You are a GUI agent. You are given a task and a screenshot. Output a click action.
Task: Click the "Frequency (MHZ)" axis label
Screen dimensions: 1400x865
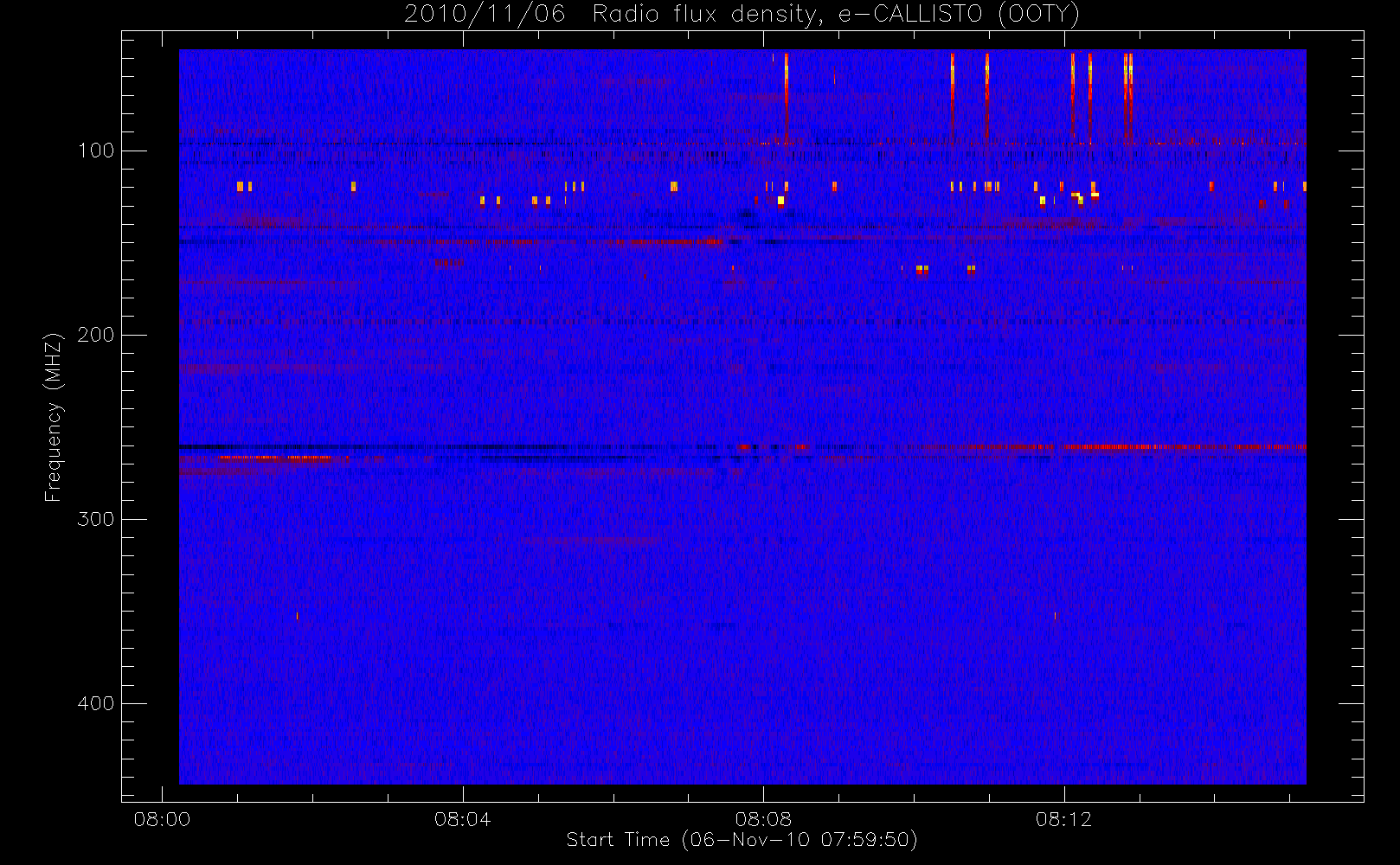[x=54, y=417]
